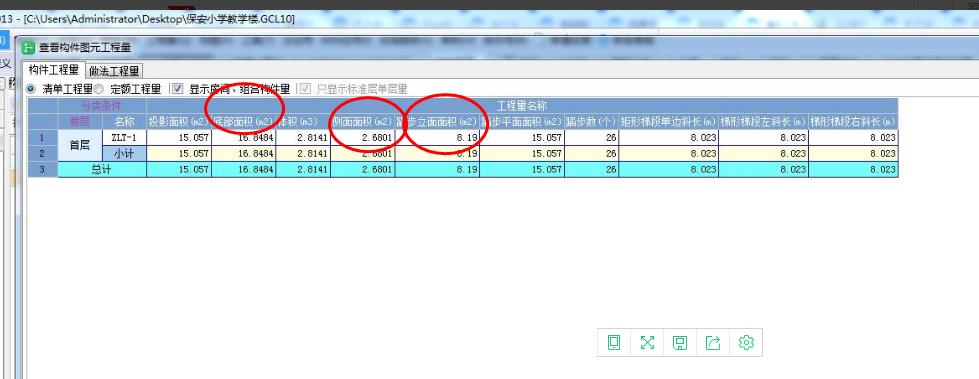Click 踏步数 value 26 in 小计 row
The height and width of the screenshot is (379, 979).
[592, 154]
